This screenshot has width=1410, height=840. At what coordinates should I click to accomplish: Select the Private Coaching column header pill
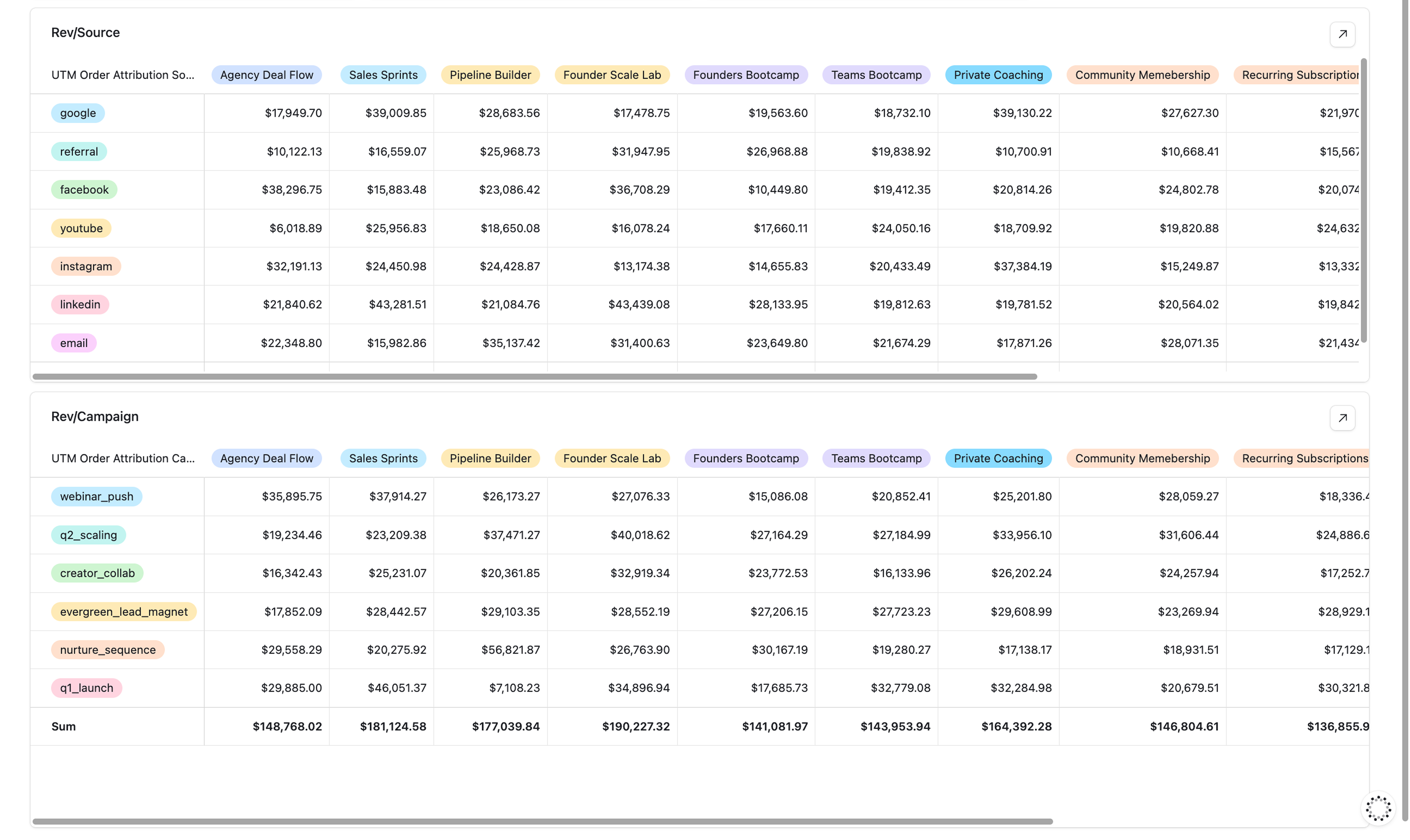click(998, 74)
